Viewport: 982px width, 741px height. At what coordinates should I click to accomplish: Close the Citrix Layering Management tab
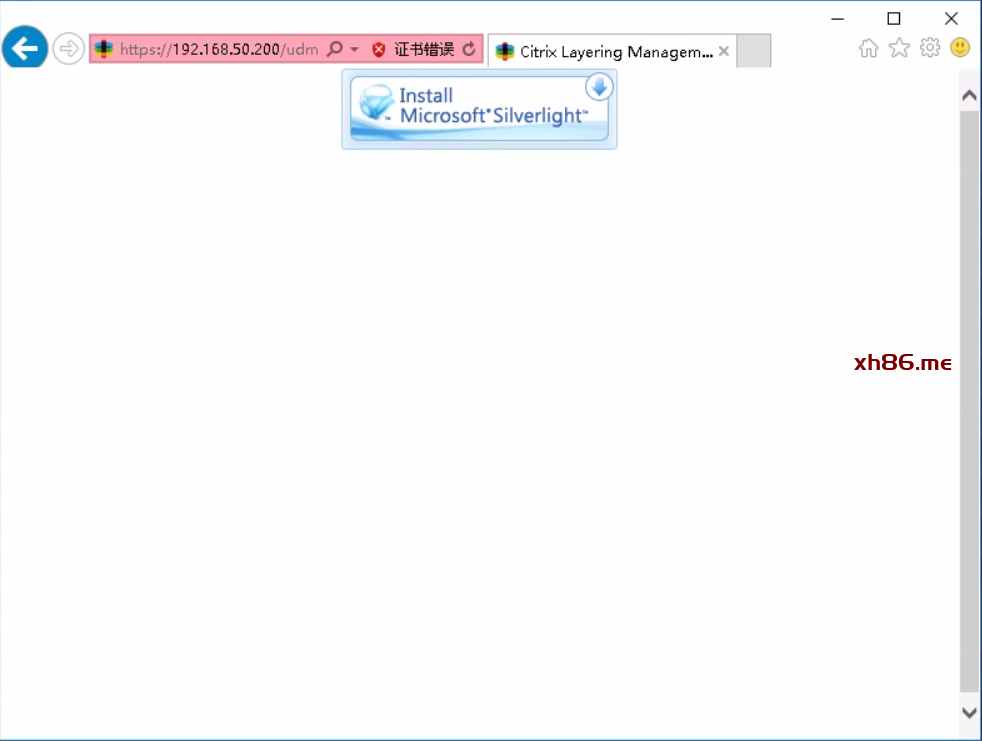click(724, 52)
